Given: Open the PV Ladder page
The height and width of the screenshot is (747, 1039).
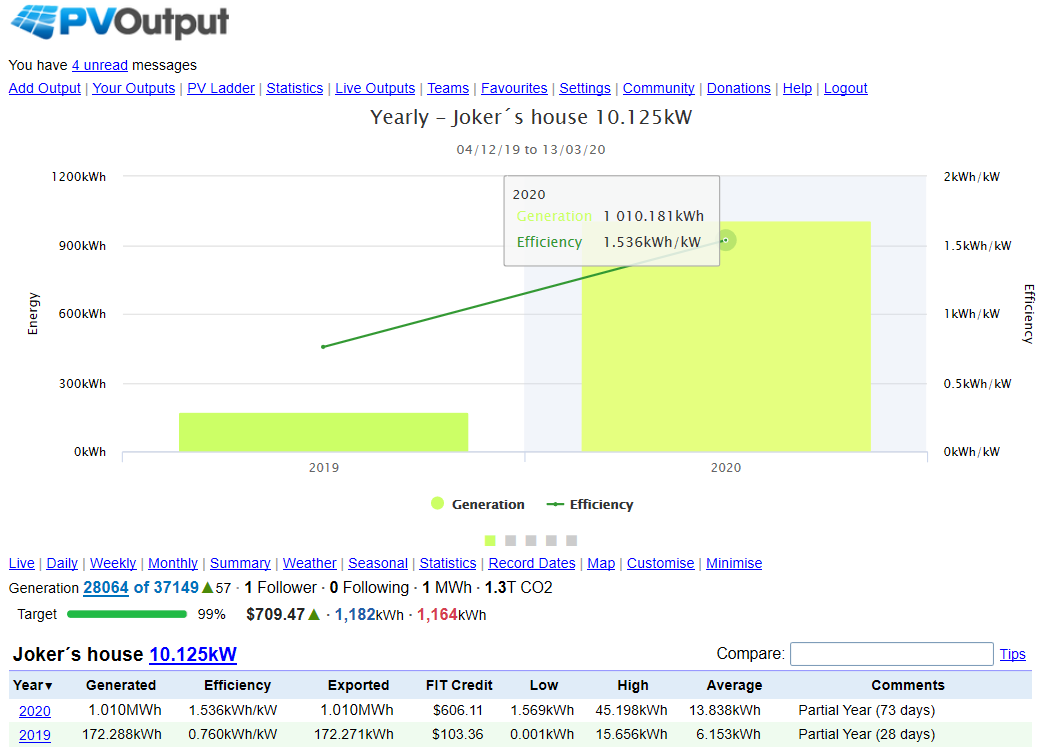Looking at the screenshot, I should click(221, 88).
